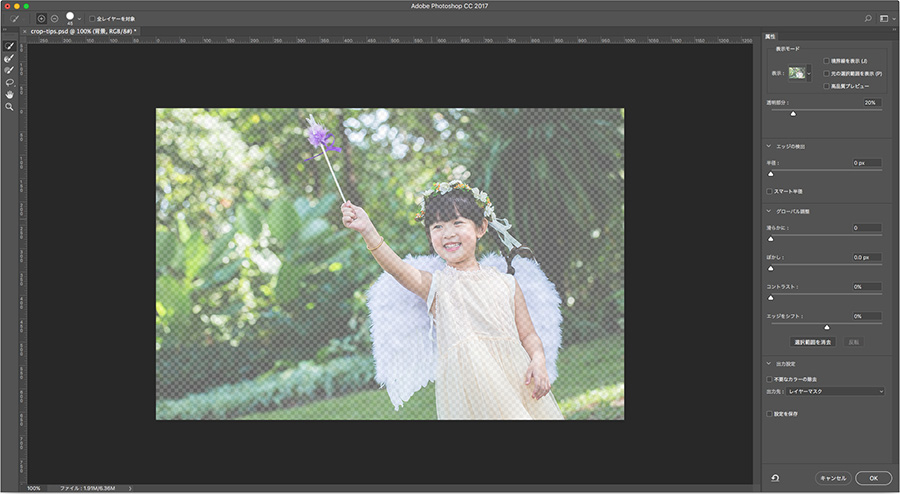Switch to the 属性 panel tab
The height and width of the screenshot is (494, 900).
tap(770, 36)
